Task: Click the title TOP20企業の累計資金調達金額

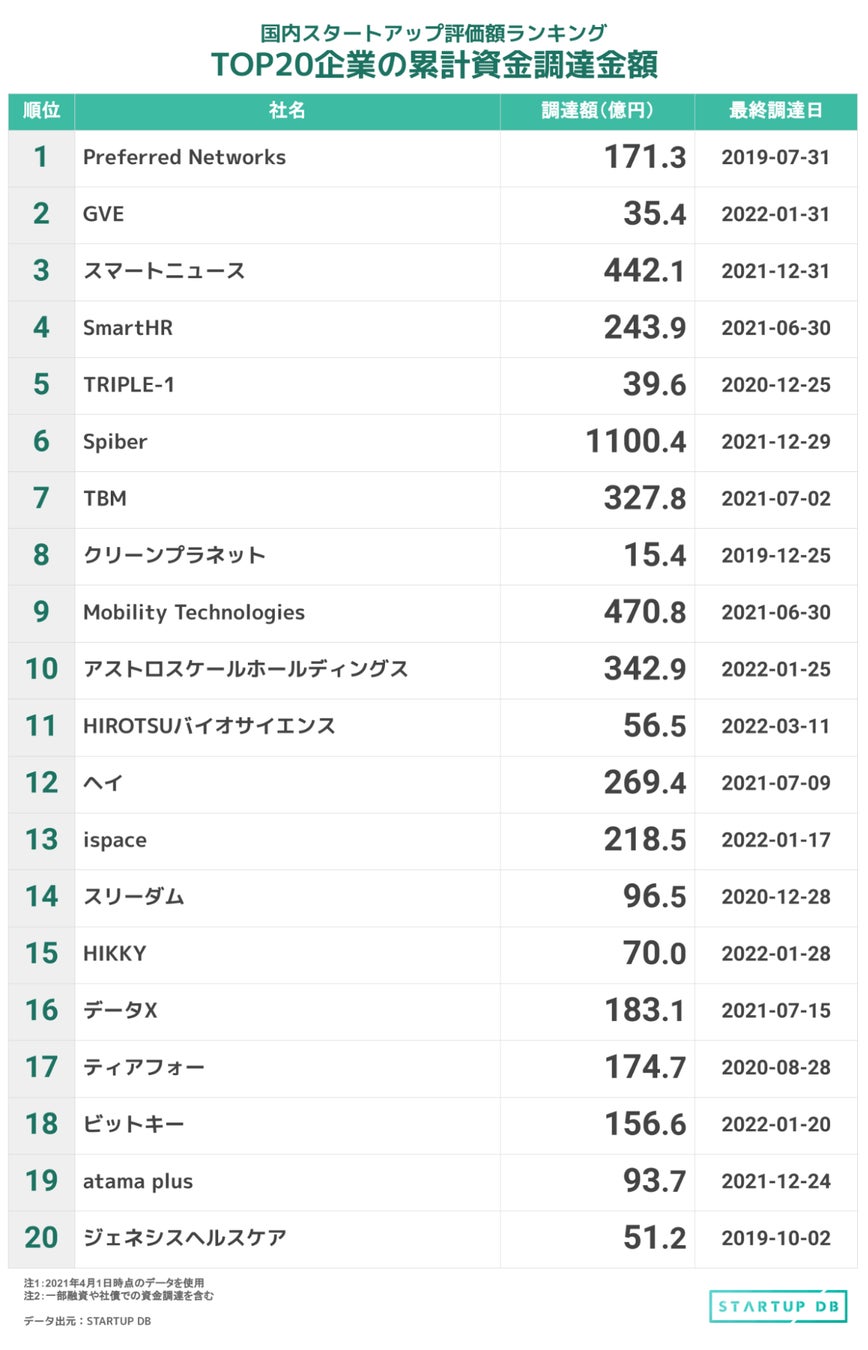Action: click(x=434, y=64)
